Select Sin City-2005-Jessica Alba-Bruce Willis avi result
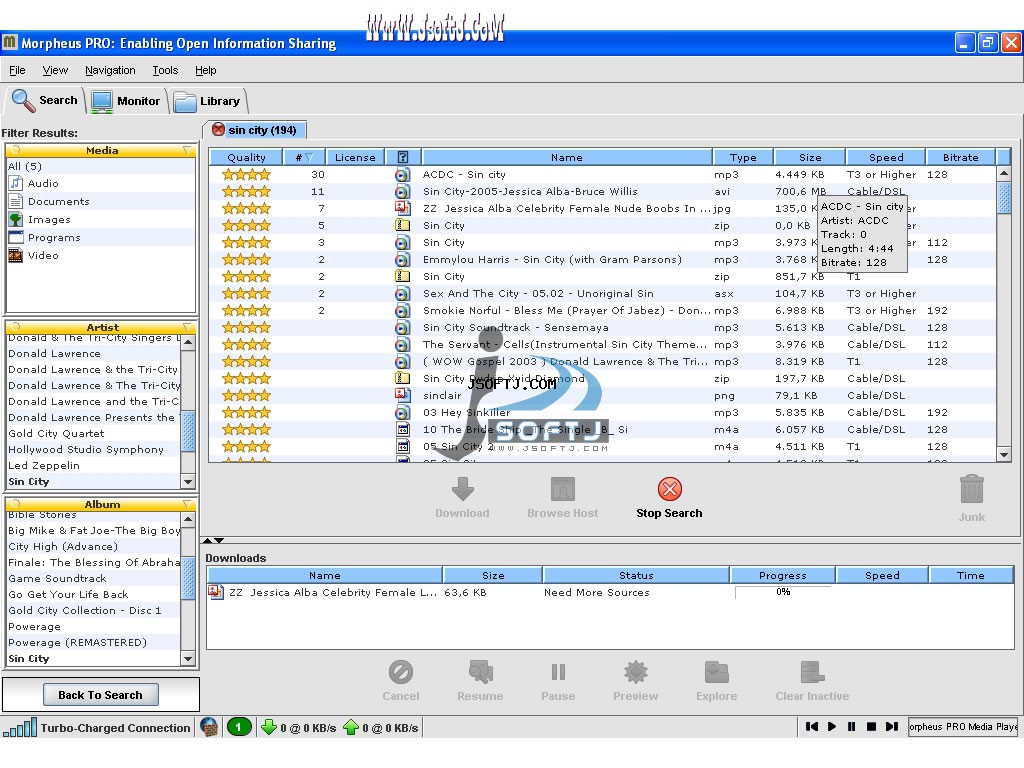 point(602,191)
